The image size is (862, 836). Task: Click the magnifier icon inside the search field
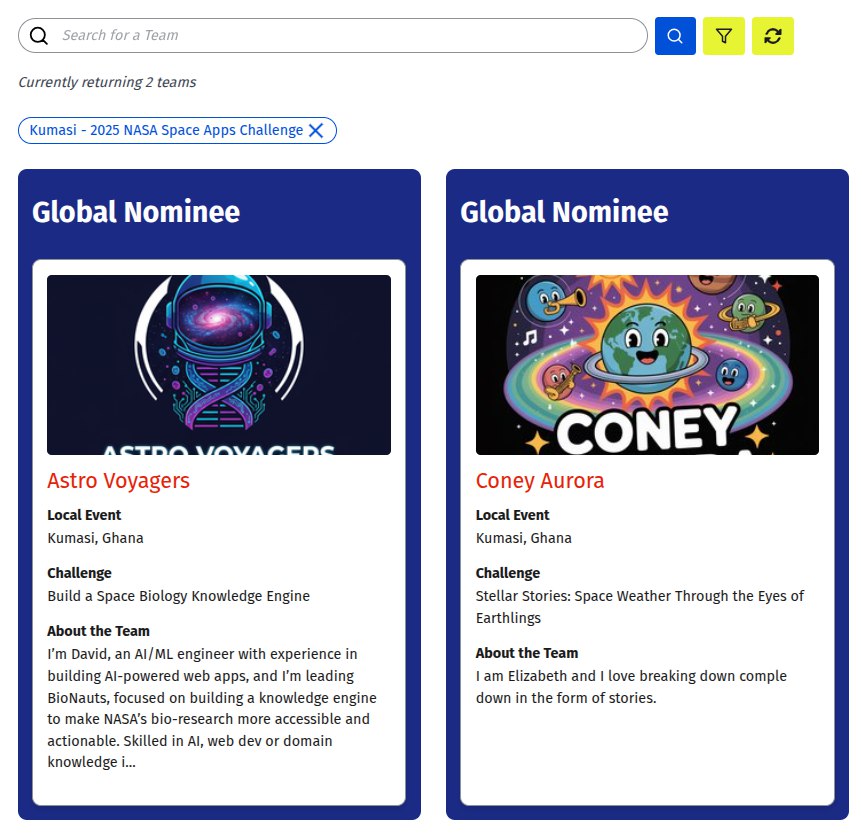(x=38, y=36)
